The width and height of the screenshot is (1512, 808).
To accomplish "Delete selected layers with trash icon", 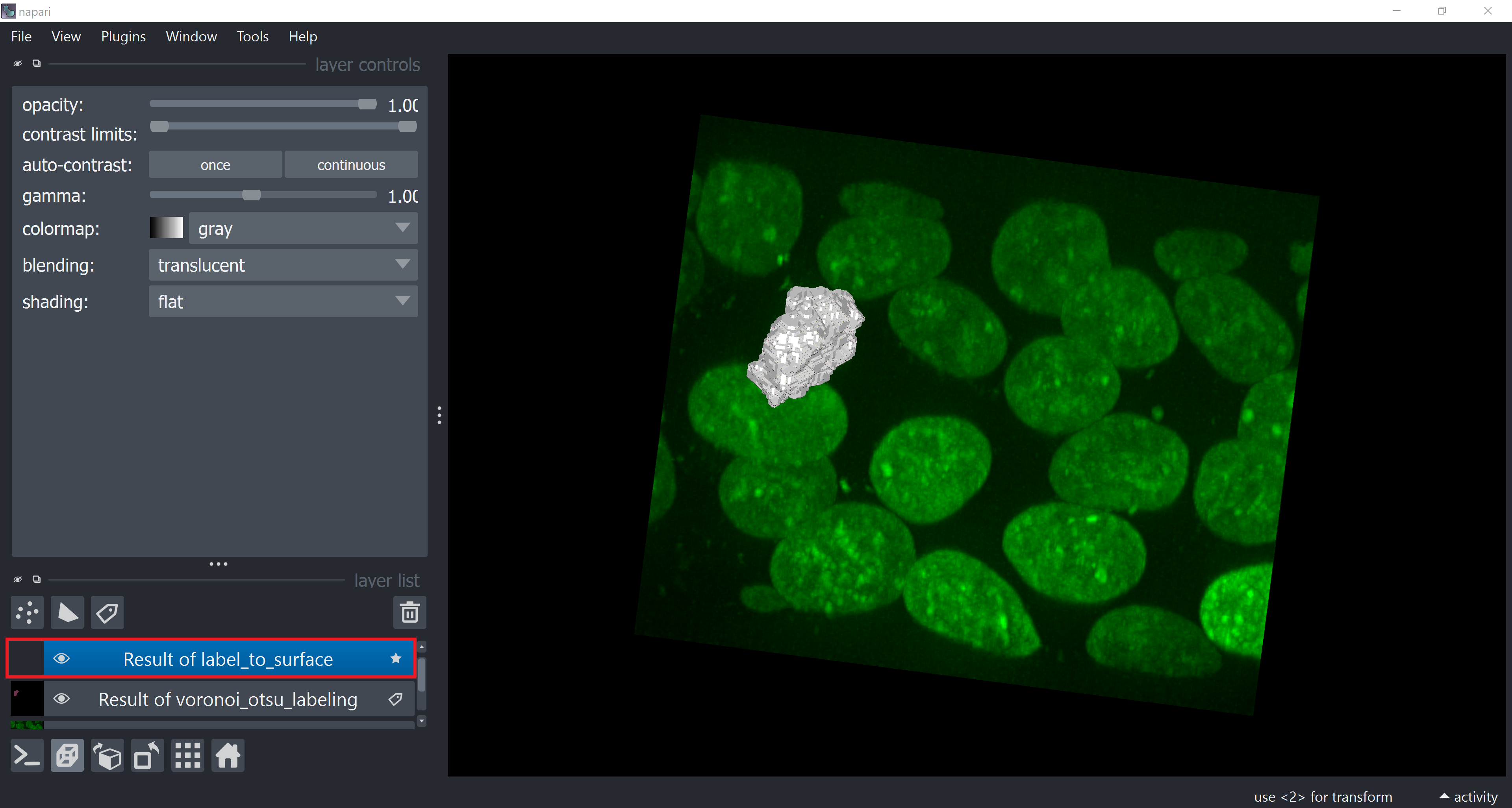I will pos(409,613).
